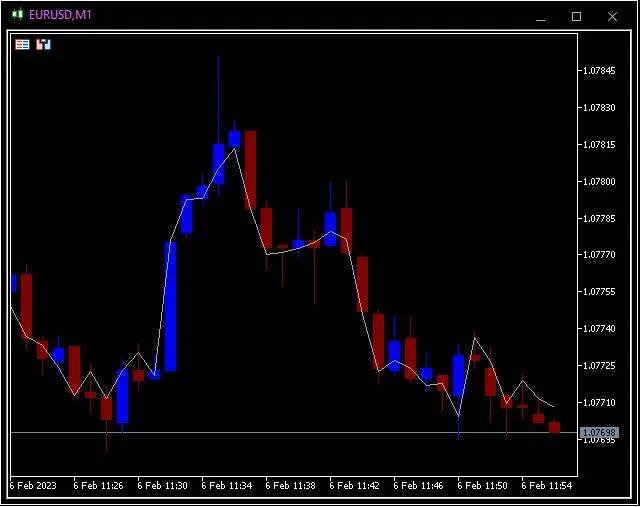Click the 6 Feb 2023 date label
The height and width of the screenshot is (507, 640).
coord(34,486)
